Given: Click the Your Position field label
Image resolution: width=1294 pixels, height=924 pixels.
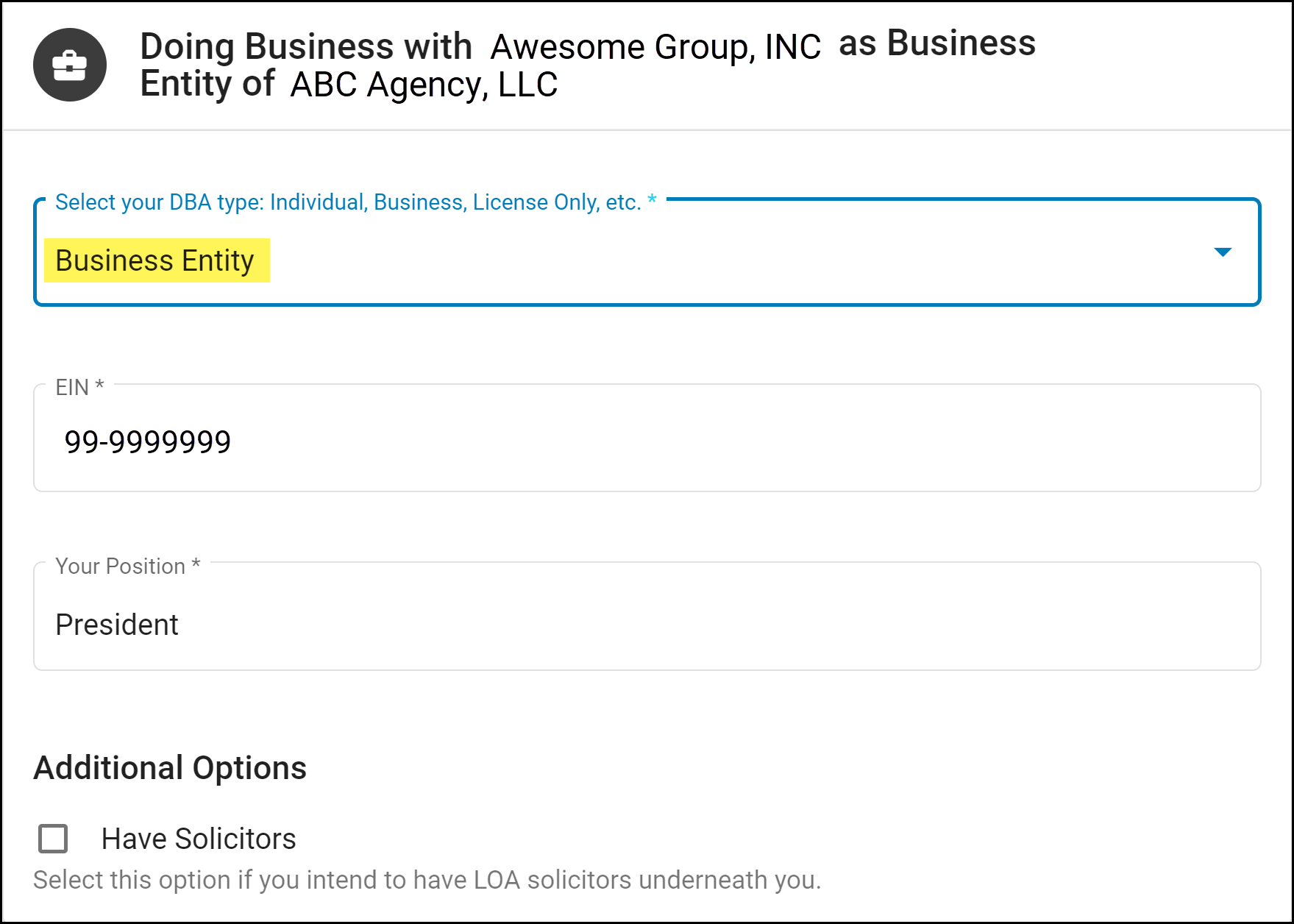Looking at the screenshot, I should [x=128, y=566].
